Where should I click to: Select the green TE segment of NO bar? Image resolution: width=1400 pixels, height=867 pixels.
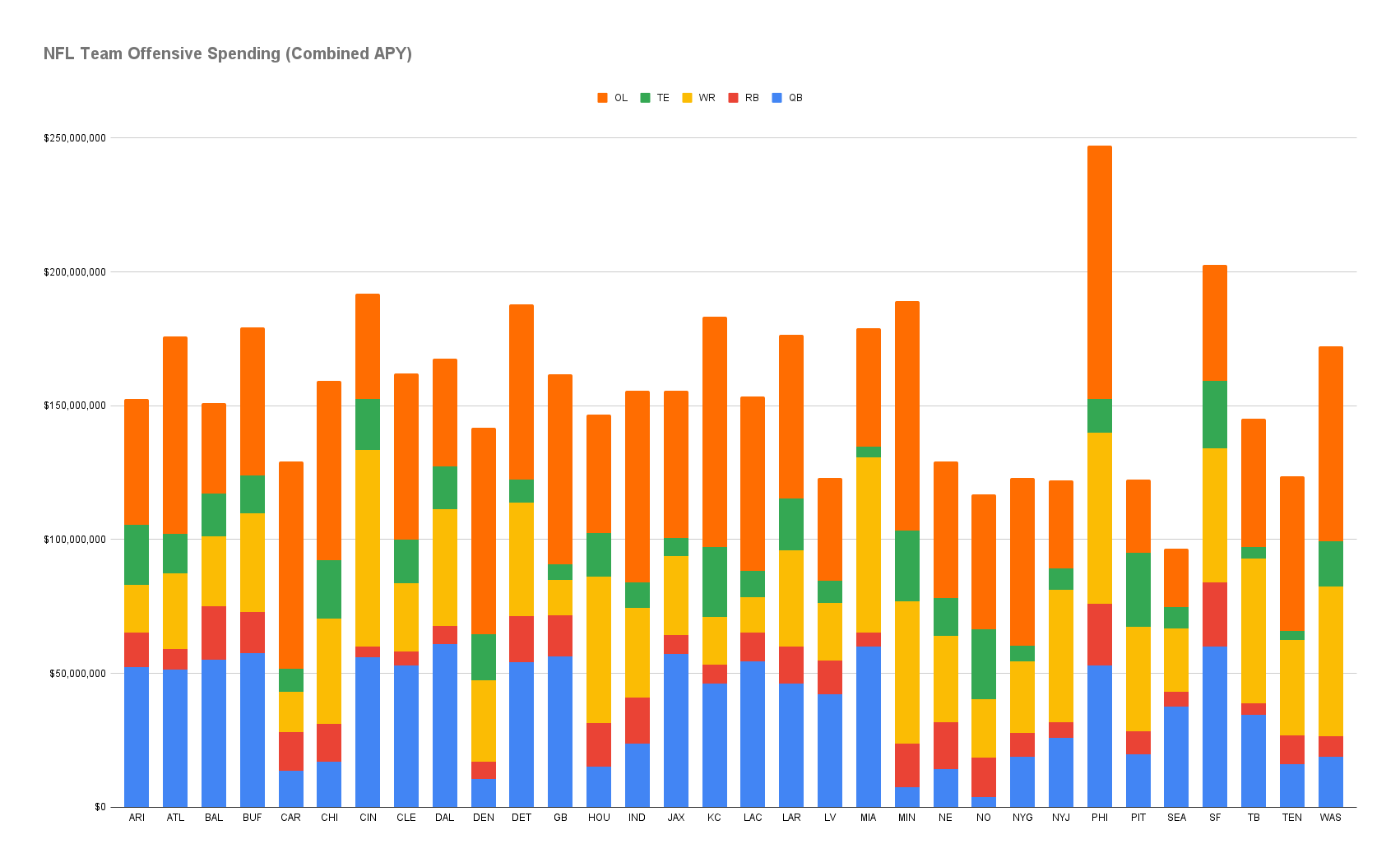pyautogui.click(x=984, y=664)
